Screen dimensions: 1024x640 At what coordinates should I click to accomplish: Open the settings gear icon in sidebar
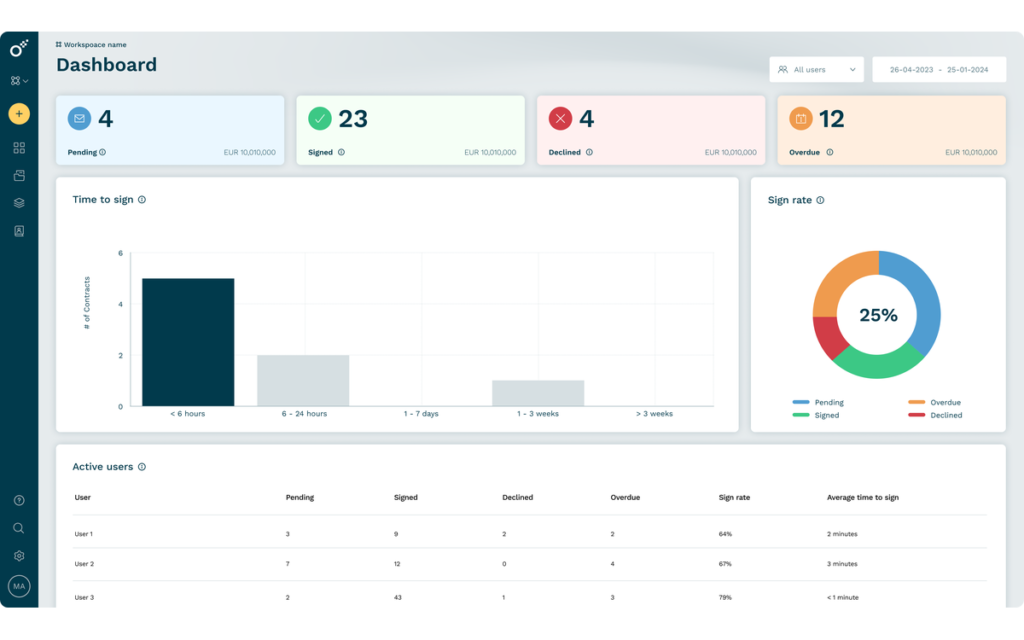coord(19,556)
